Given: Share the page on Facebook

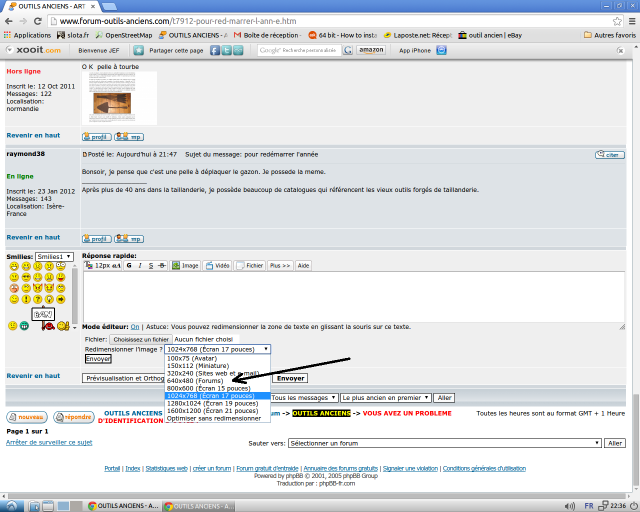Looking at the screenshot, I should coord(215,50).
